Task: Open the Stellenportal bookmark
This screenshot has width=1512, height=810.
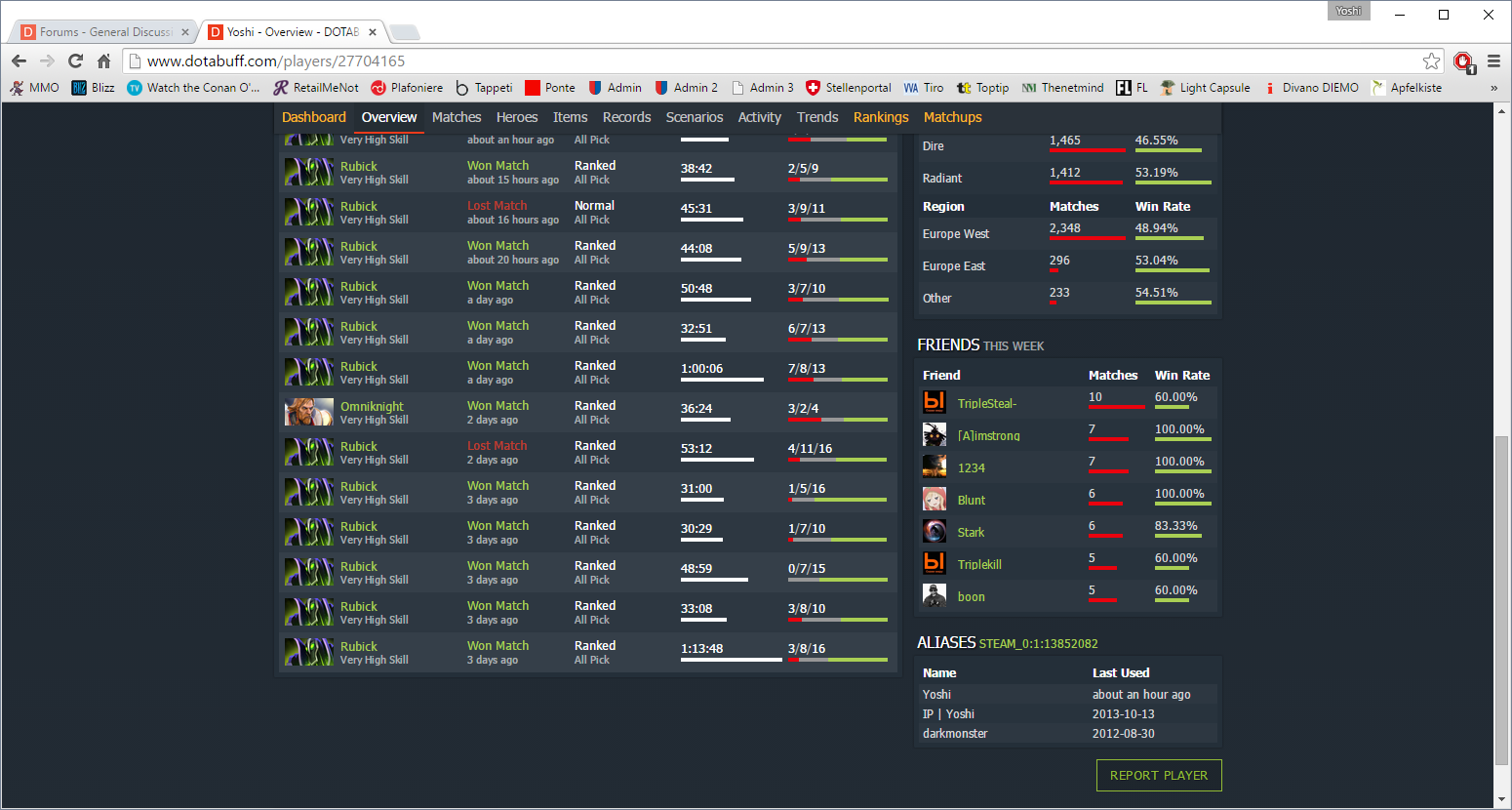Action: (849, 88)
